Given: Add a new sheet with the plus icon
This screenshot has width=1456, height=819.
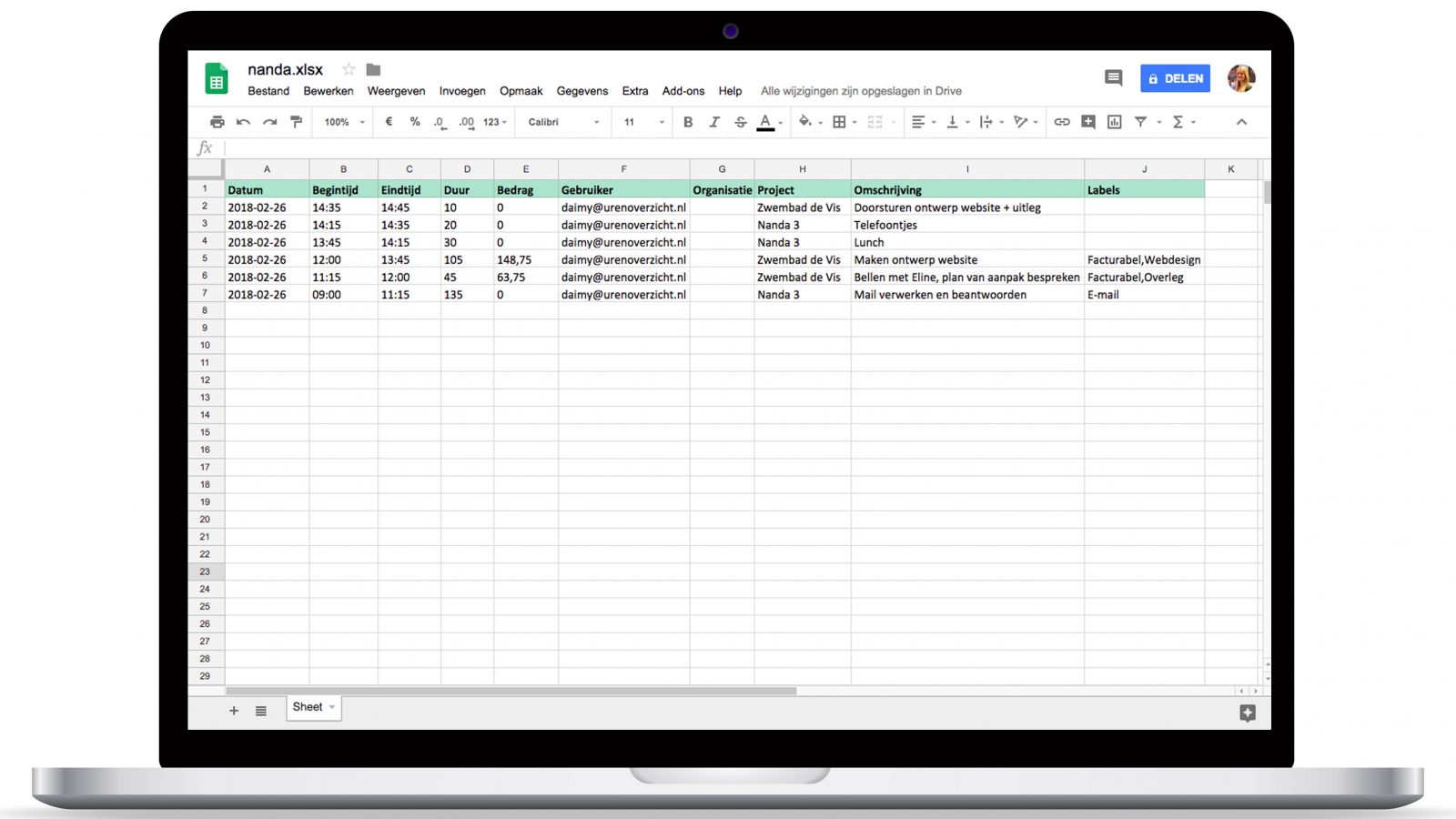Looking at the screenshot, I should click(234, 711).
